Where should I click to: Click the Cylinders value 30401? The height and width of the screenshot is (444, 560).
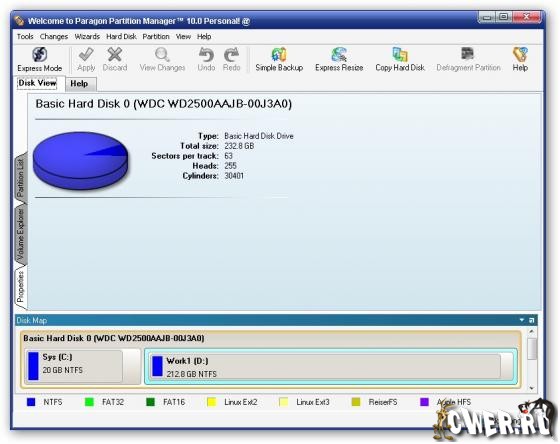[234, 176]
